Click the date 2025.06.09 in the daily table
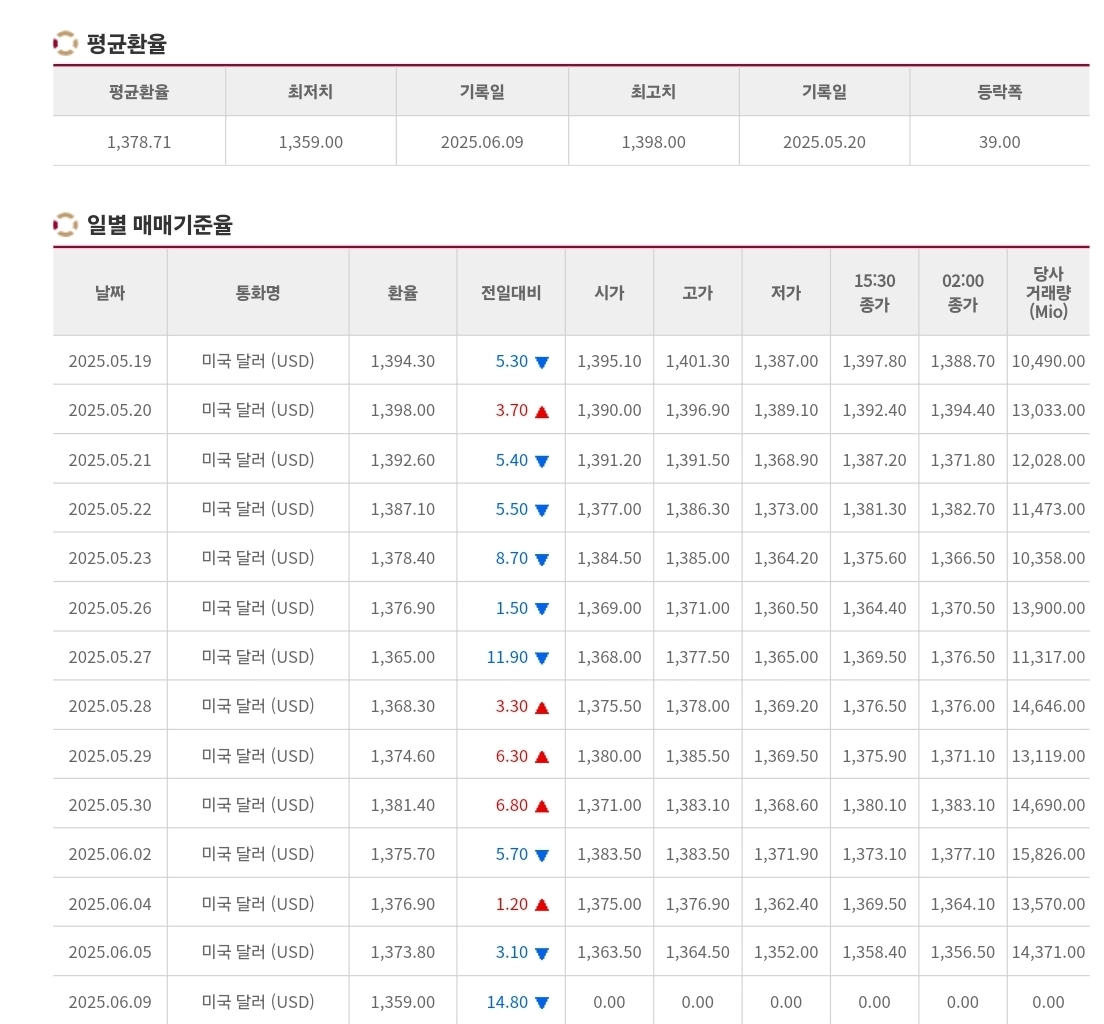This screenshot has height=1024, width=1104. click(110, 1002)
